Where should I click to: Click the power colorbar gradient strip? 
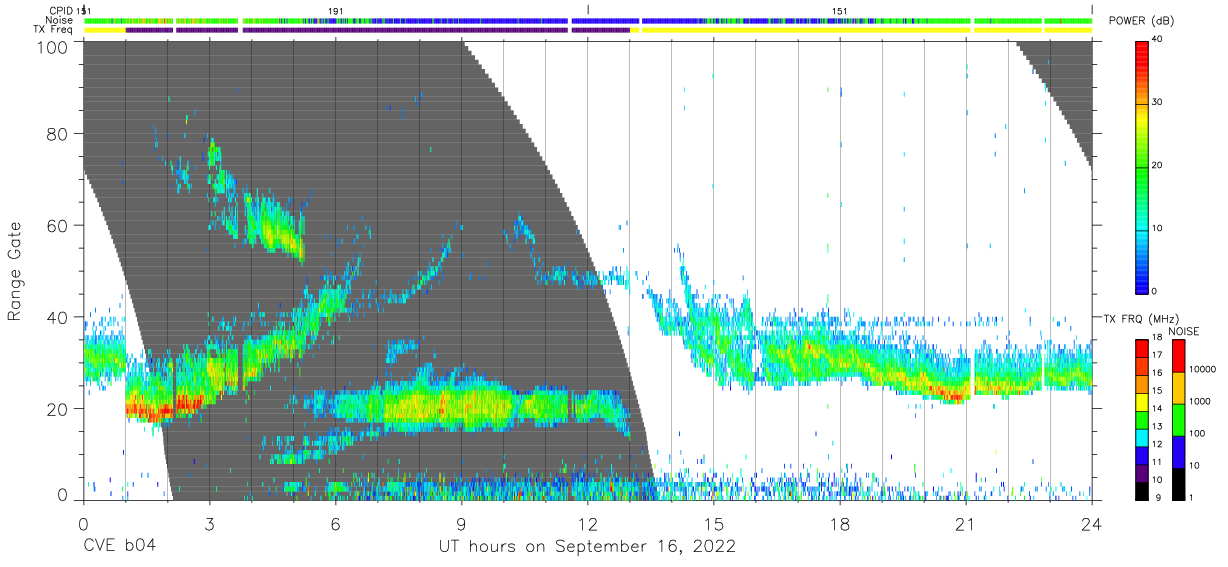(x=1142, y=166)
